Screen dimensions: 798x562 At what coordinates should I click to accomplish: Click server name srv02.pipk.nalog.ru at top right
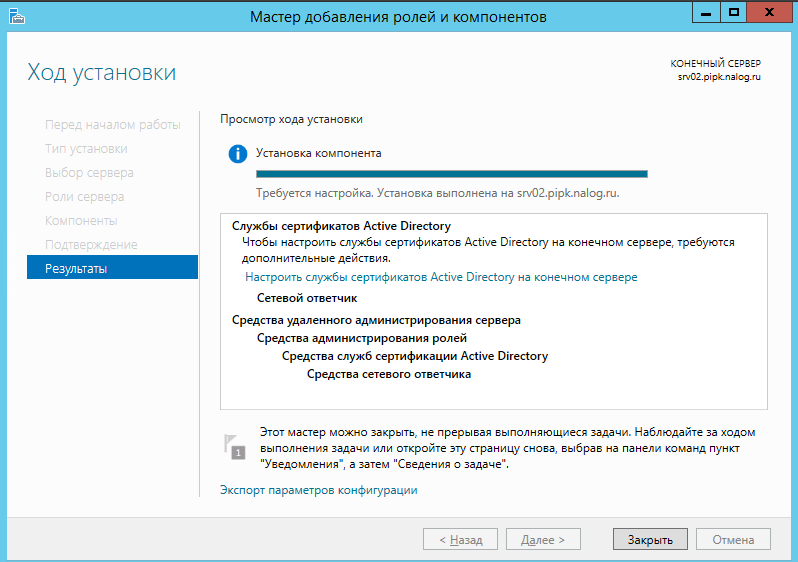[x=719, y=77]
